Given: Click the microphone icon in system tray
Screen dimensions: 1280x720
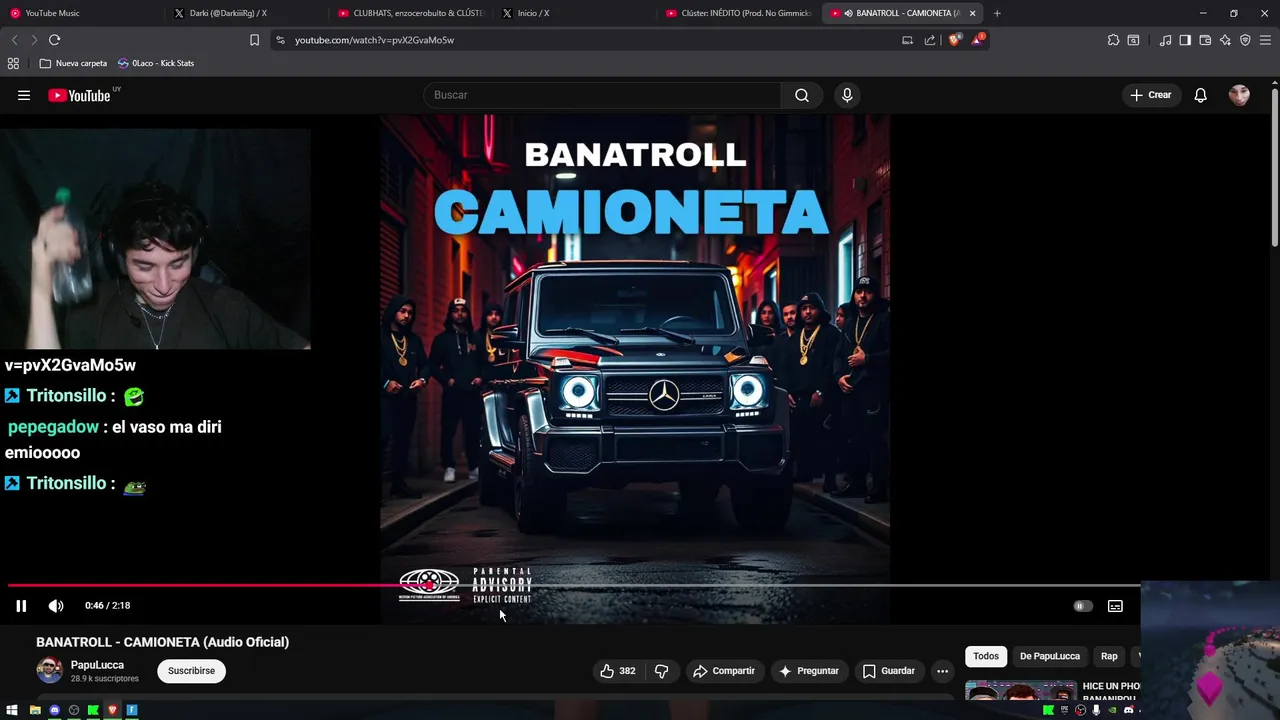Looking at the screenshot, I should (x=1097, y=710).
